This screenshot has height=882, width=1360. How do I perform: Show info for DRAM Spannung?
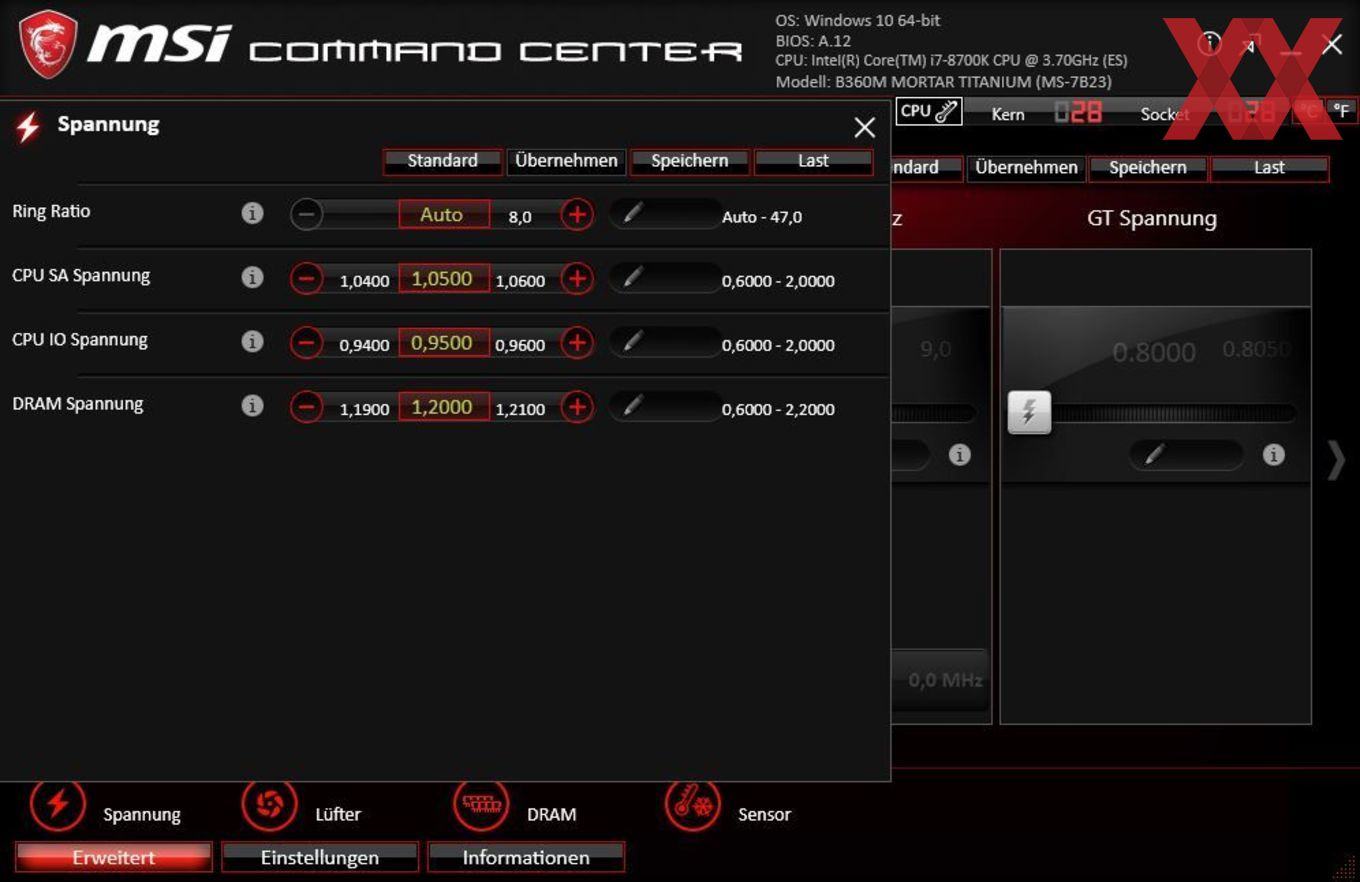[252, 405]
